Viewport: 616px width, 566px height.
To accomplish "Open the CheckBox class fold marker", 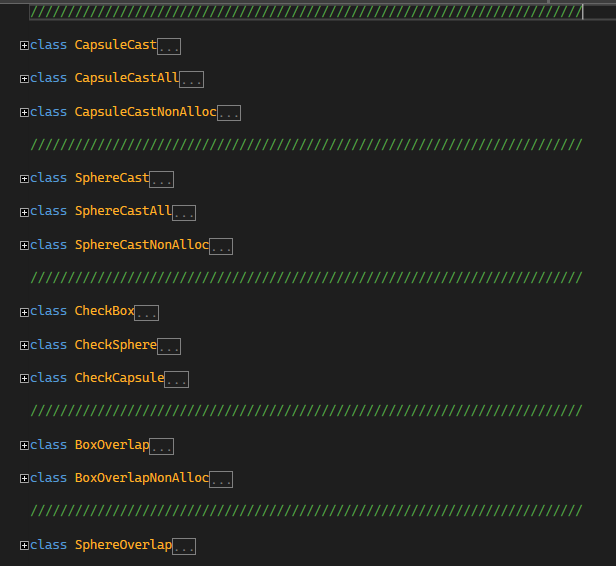I will pyautogui.click(x=24, y=311).
